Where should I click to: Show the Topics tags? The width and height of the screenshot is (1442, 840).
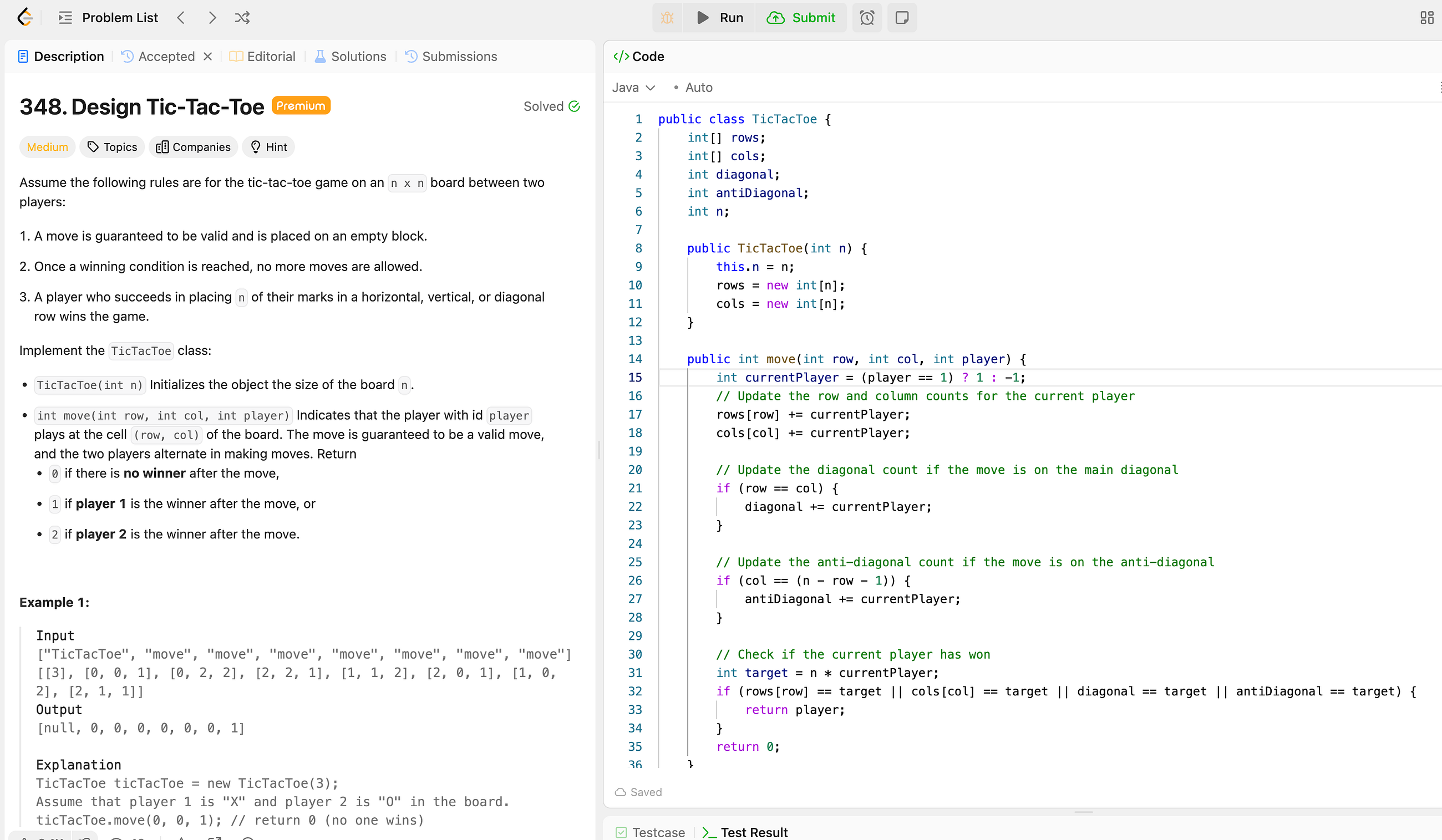coord(112,147)
